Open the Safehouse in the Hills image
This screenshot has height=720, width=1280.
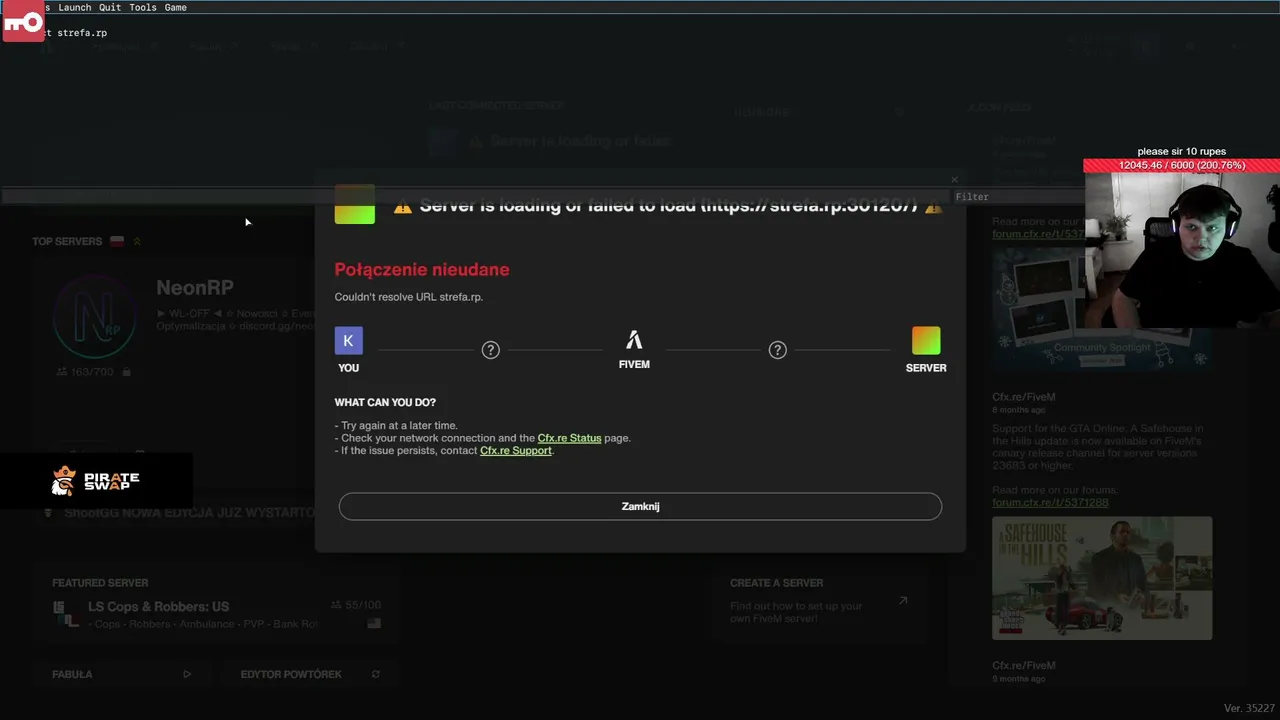(1102, 578)
